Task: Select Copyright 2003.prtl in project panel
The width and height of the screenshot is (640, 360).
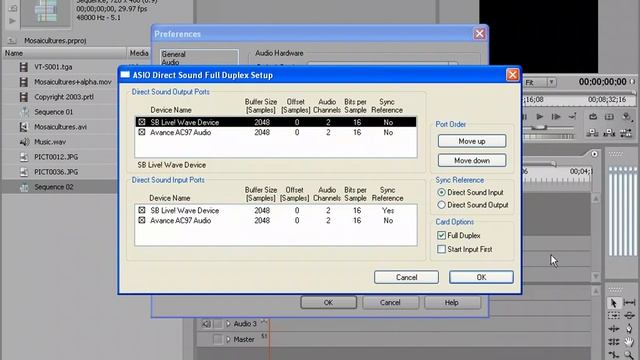Action: point(64,97)
